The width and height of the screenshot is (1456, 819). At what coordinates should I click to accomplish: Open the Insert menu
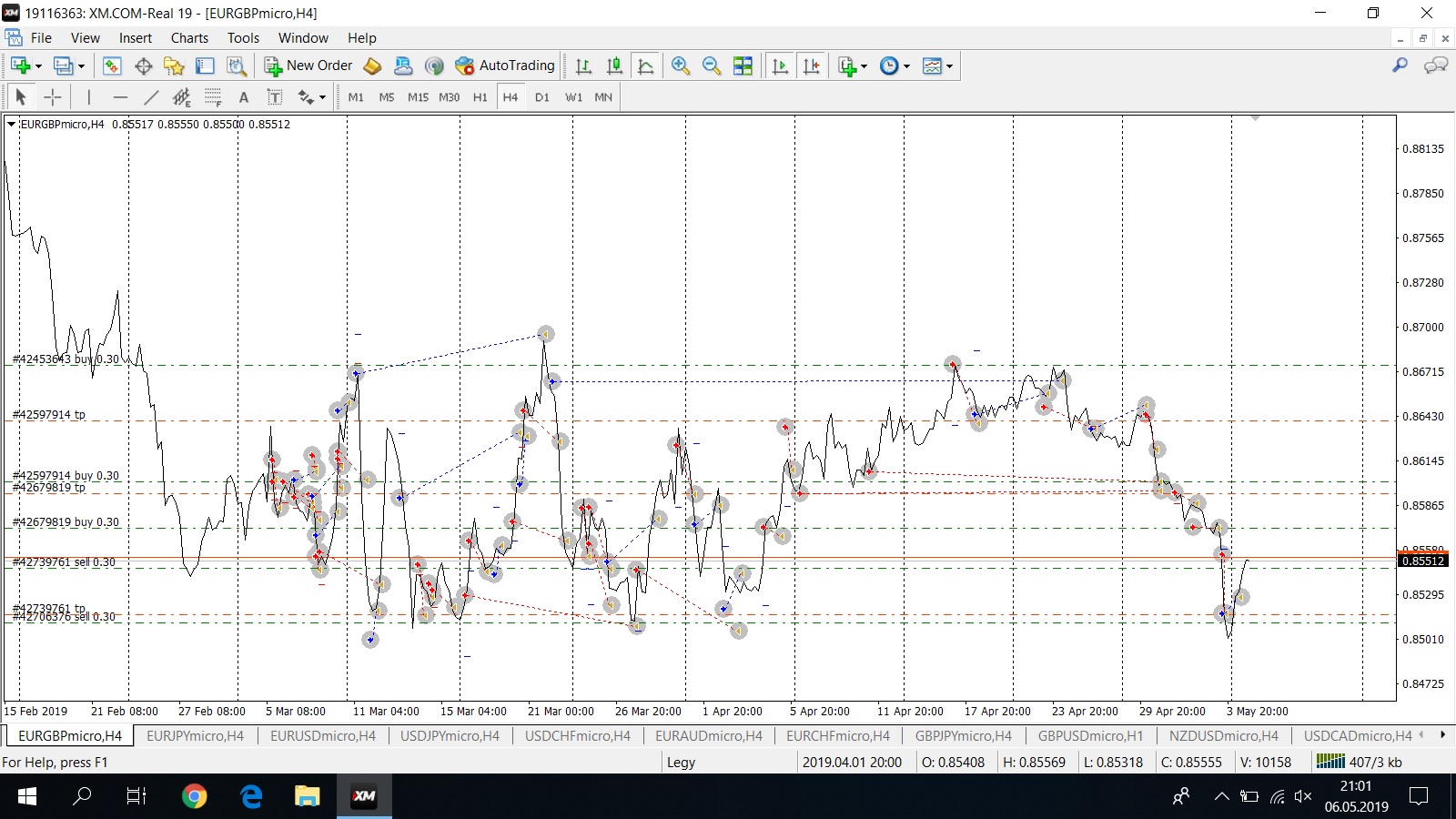(x=136, y=37)
